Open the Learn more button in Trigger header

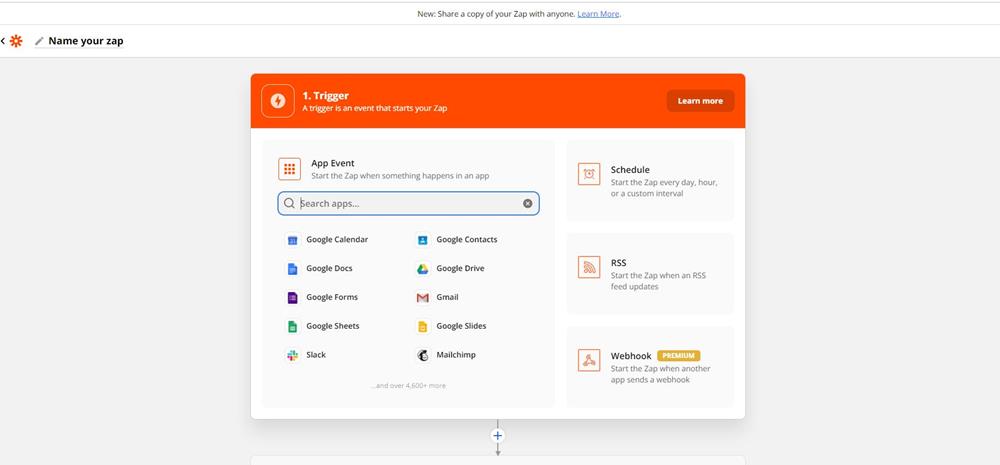tap(700, 101)
